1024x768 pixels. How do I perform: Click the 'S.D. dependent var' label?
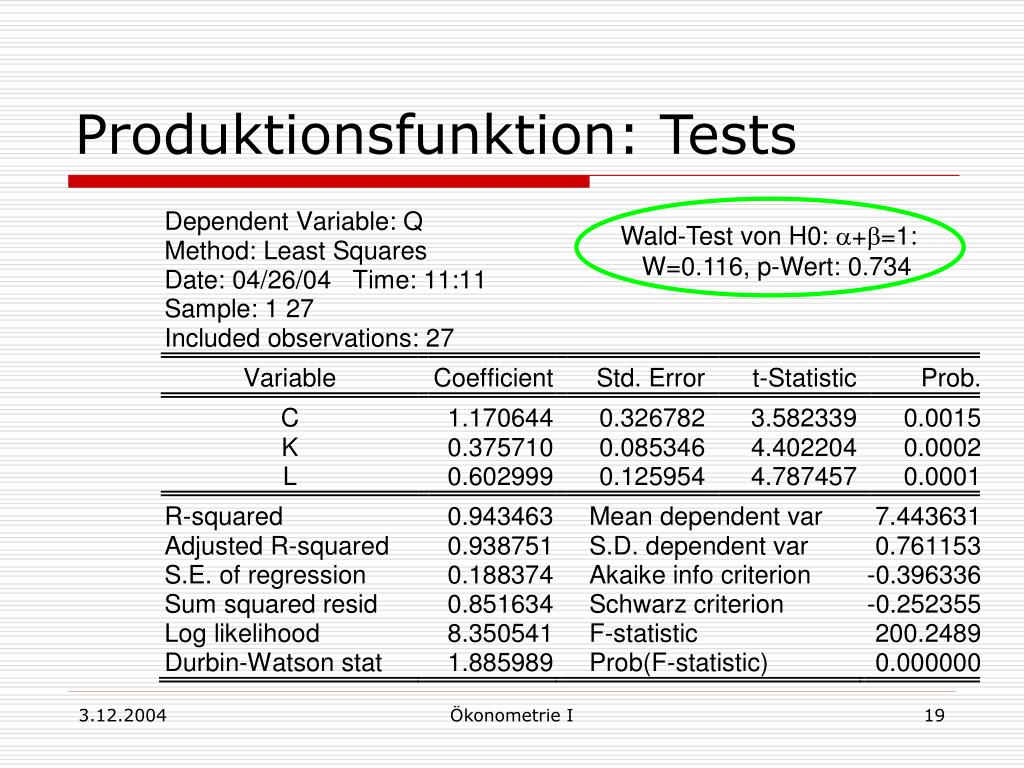[698, 546]
